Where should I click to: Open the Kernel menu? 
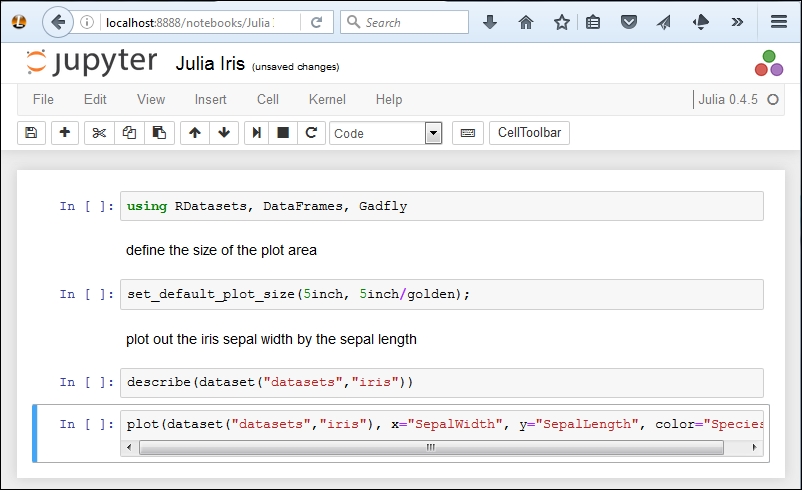(x=327, y=99)
